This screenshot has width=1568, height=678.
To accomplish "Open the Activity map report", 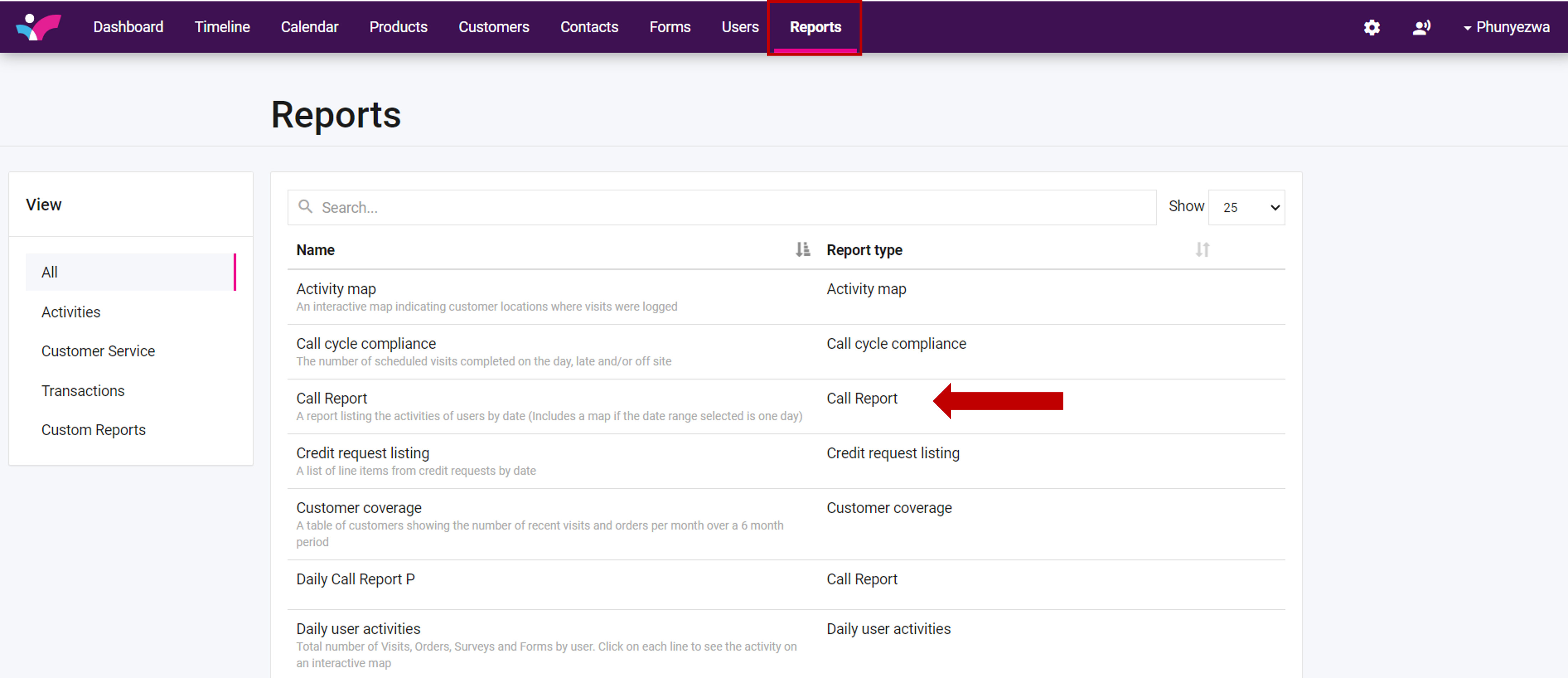I will point(335,288).
